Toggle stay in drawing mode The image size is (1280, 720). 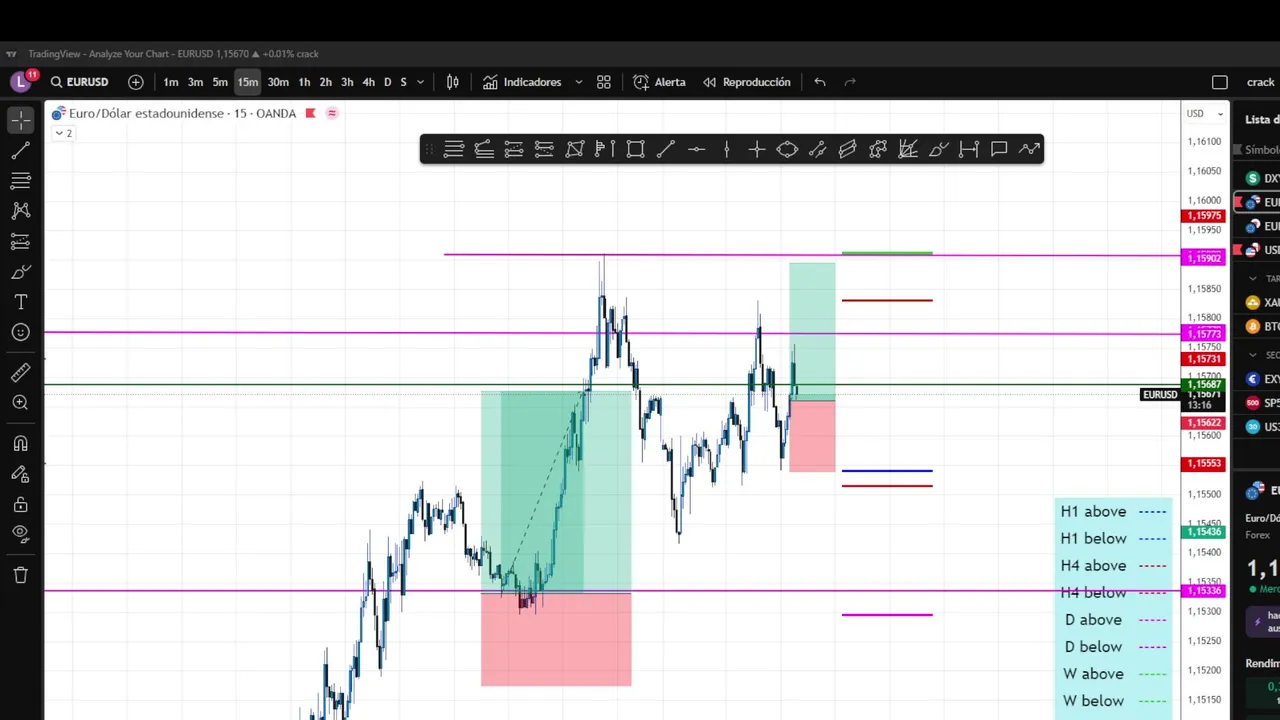pos(20,474)
